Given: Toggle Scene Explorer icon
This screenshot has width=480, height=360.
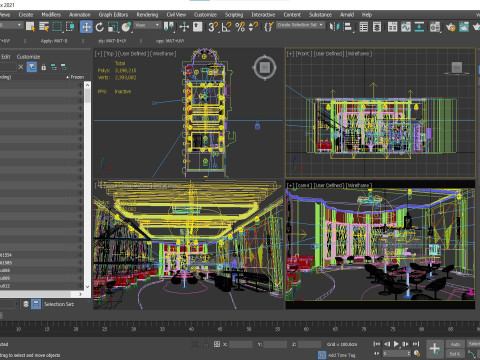Looking at the screenshot, I should tap(364, 27).
